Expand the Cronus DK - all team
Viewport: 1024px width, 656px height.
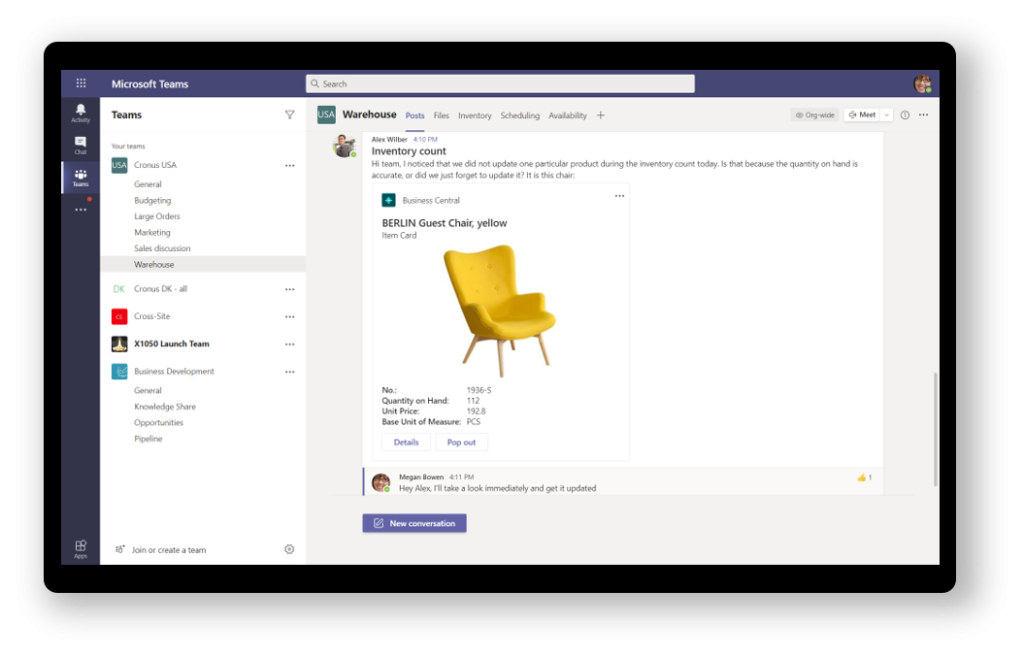coord(160,289)
